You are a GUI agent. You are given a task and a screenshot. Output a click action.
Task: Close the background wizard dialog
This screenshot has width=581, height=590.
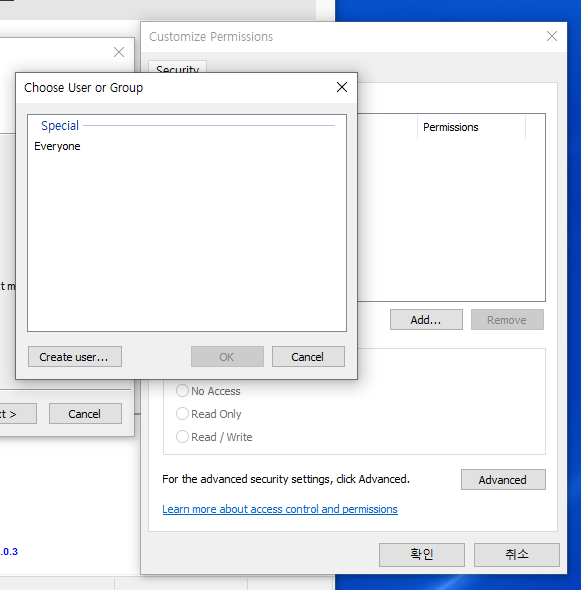pyautogui.click(x=119, y=52)
